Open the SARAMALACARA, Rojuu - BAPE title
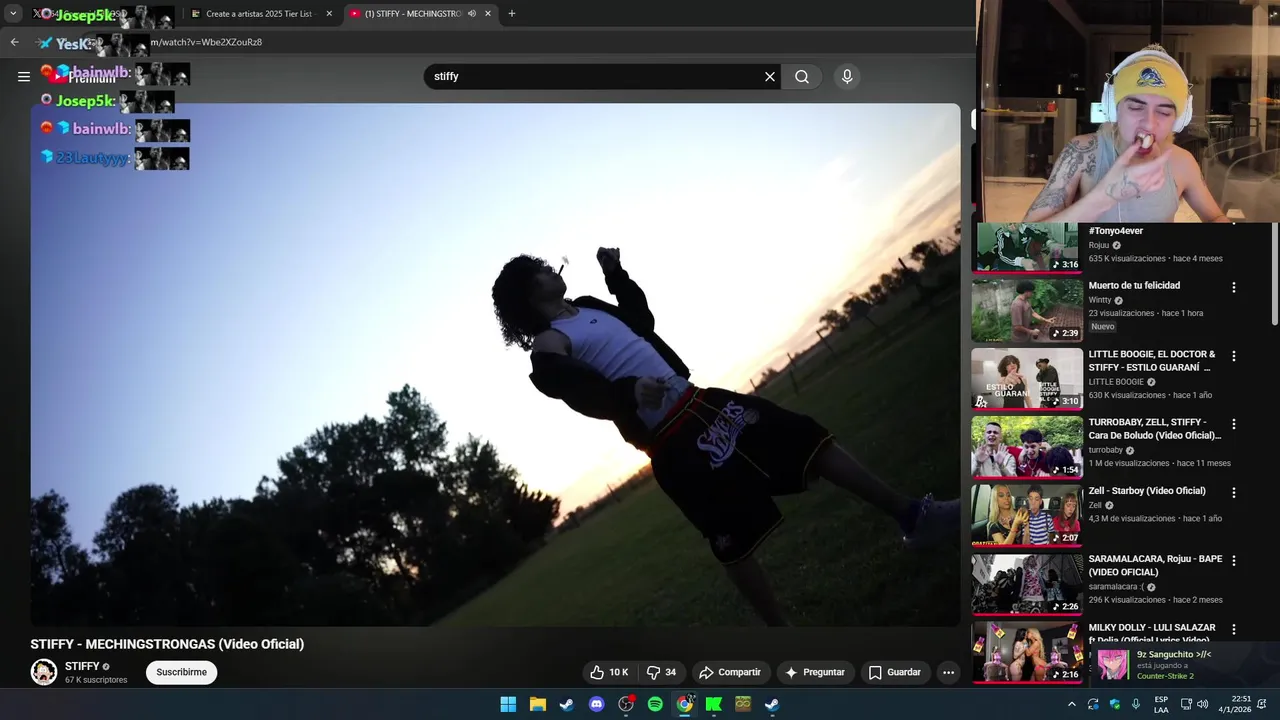 pyautogui.click(x=1155, y=565)
